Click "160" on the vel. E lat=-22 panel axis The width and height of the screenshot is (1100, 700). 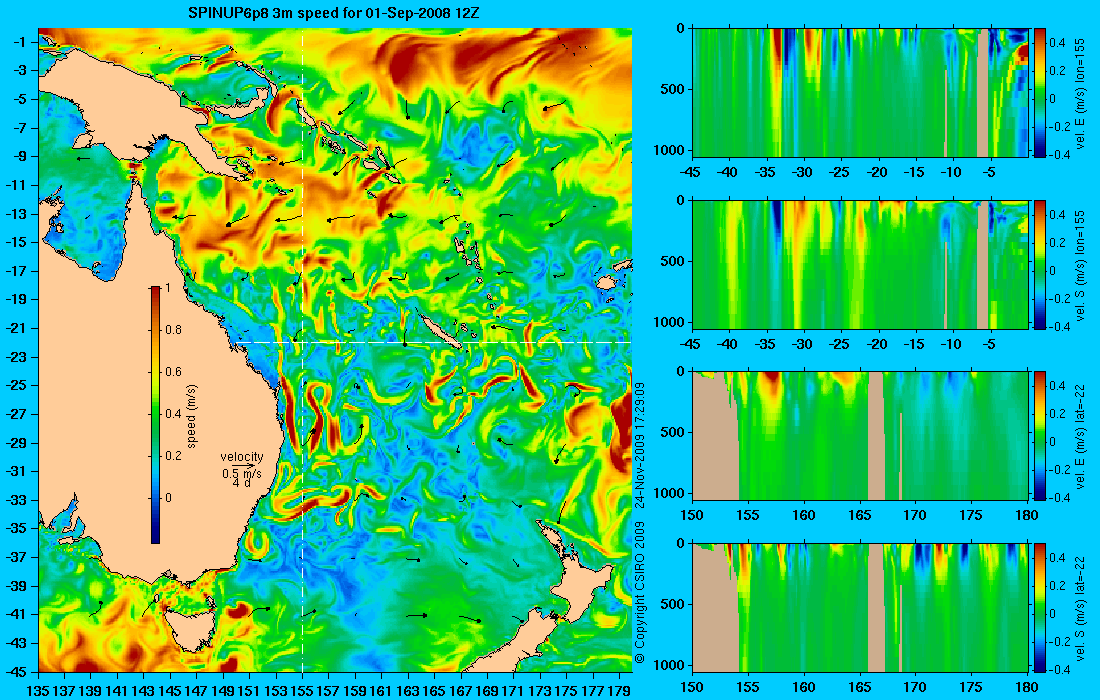(803, 515)
